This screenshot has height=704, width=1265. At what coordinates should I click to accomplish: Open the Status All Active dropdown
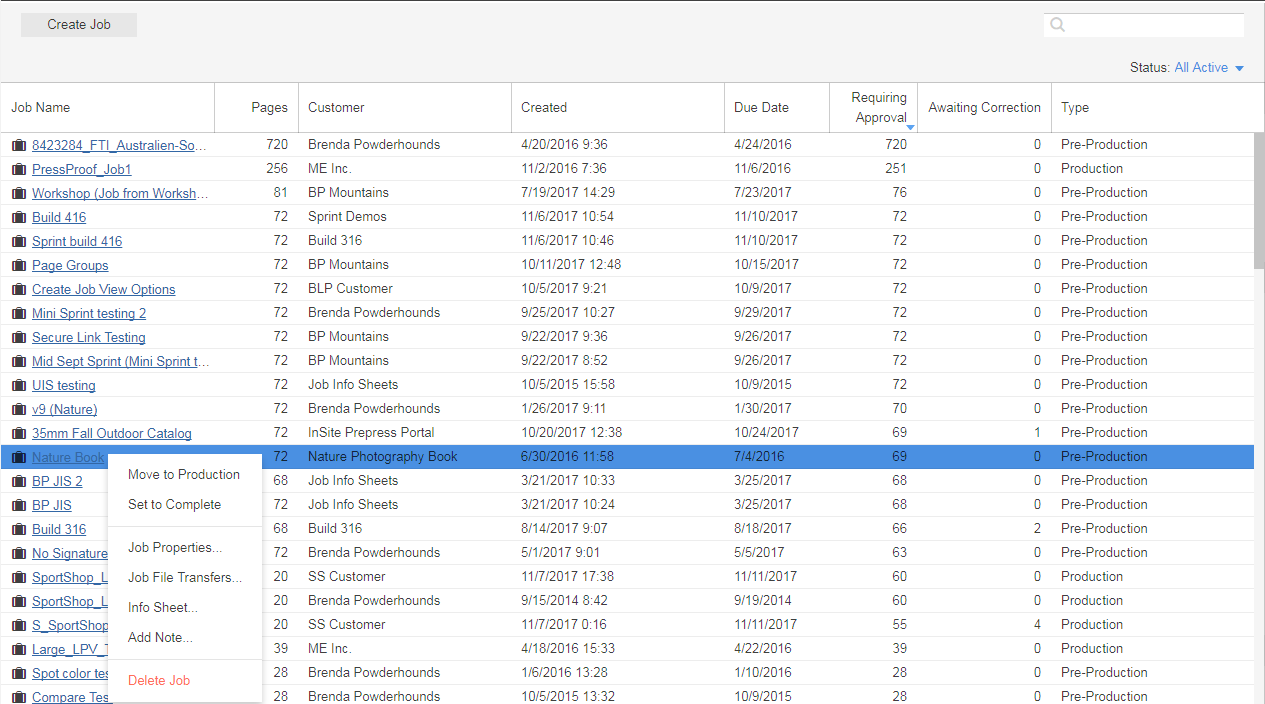pos(1209,68)
